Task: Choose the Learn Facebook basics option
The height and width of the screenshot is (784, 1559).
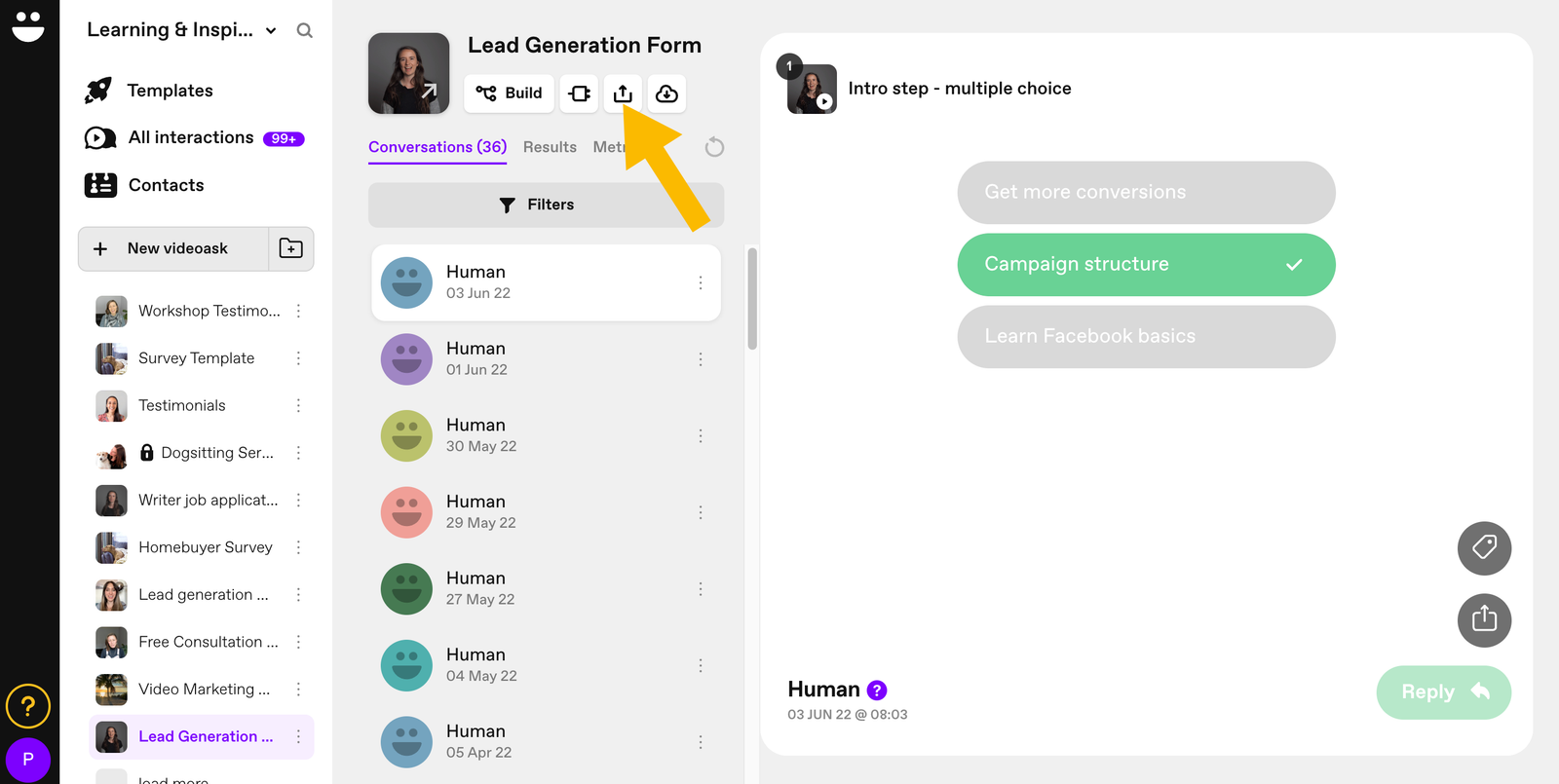Action: [1146, 336]
